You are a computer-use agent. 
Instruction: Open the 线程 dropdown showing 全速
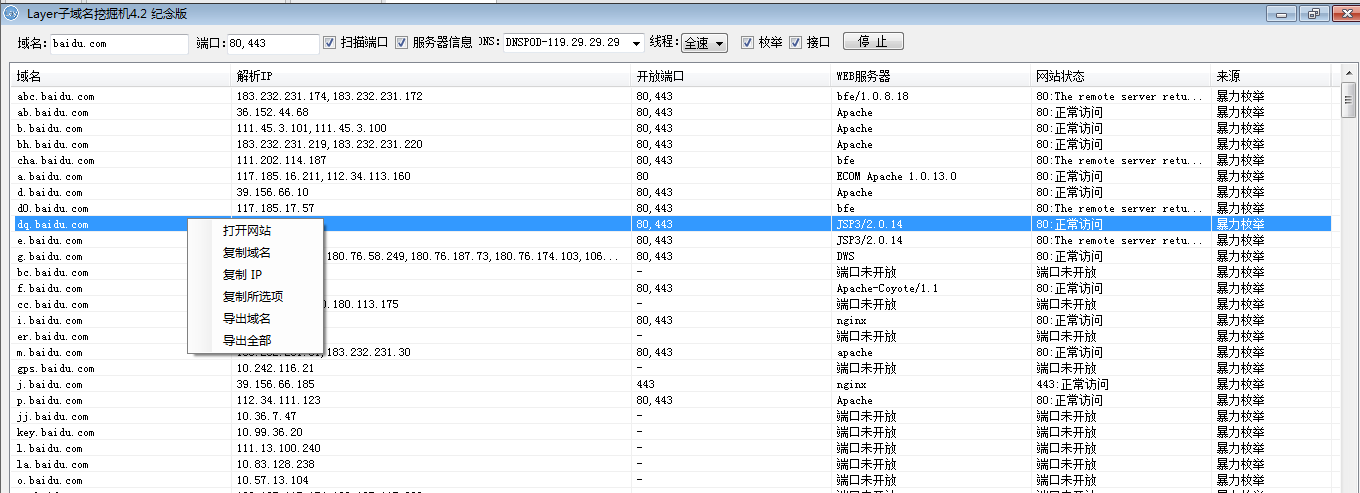704,43
